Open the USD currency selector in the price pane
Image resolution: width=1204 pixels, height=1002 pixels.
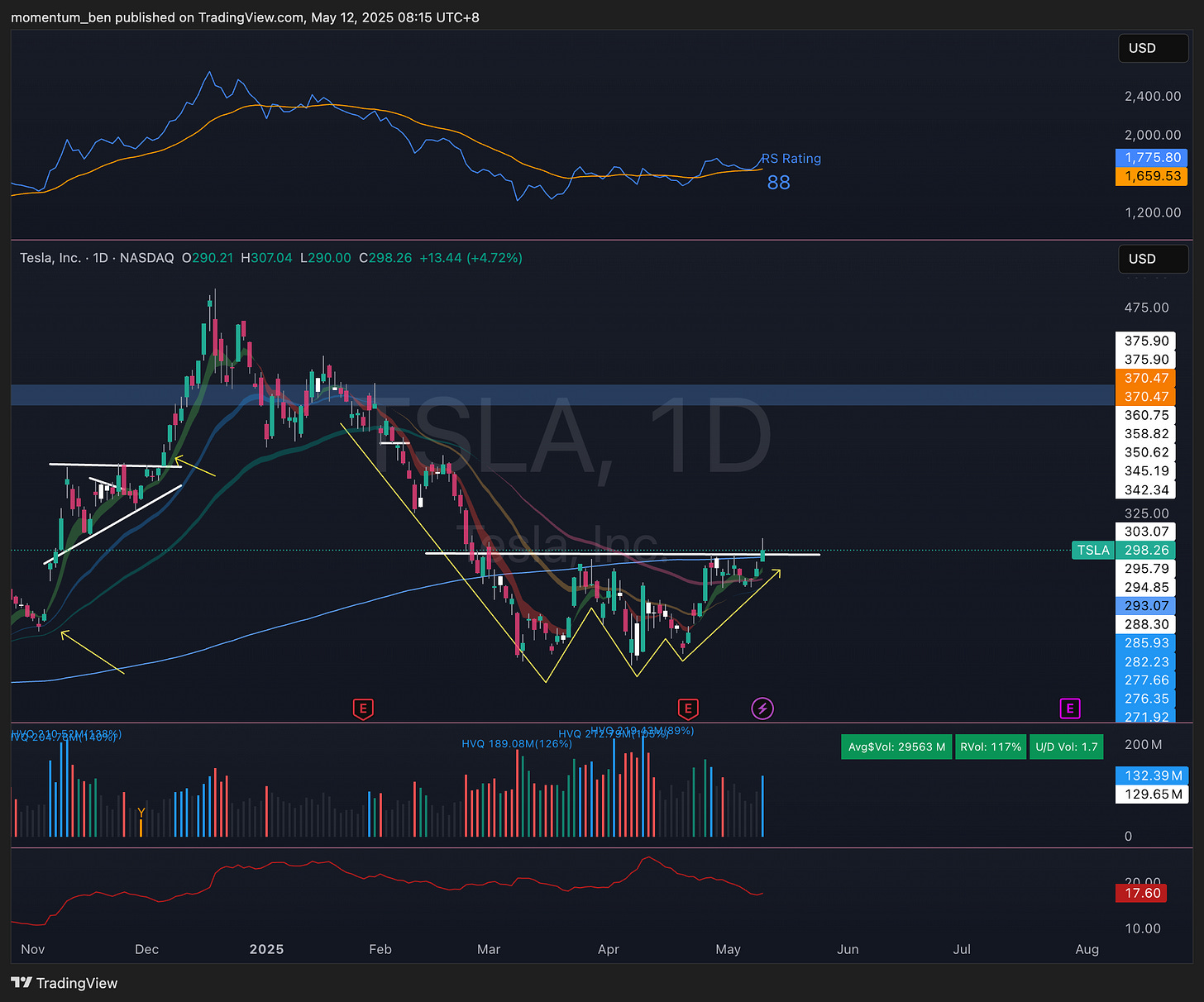click(1153, 259)
